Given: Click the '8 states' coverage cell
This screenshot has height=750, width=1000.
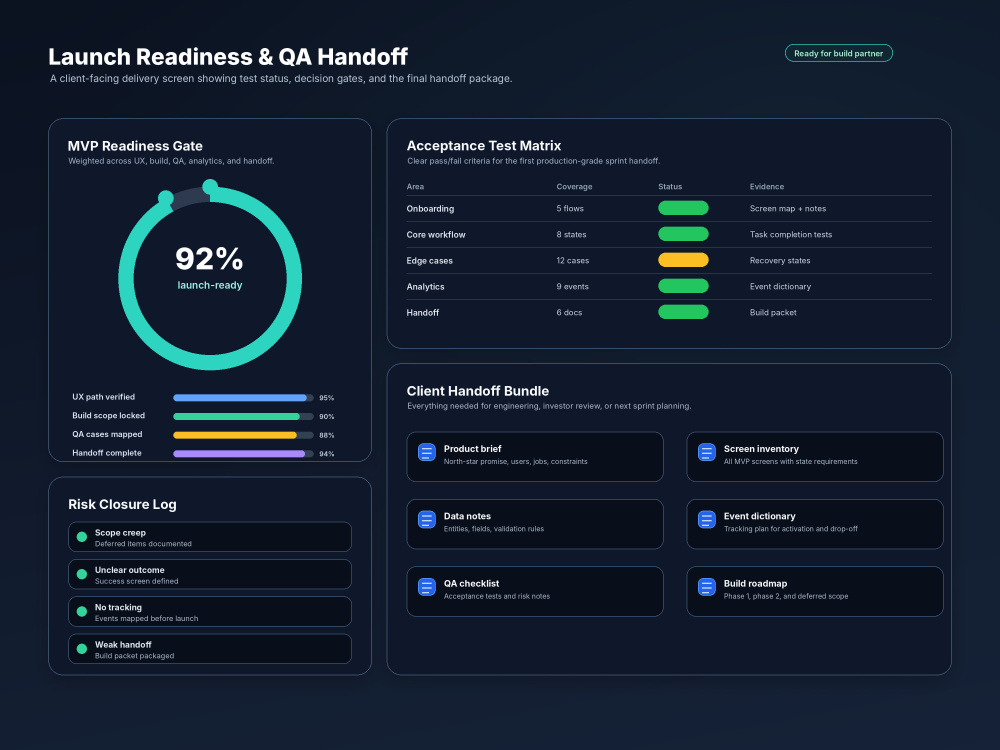Looking at the screenshot, I should coord(571,235).
